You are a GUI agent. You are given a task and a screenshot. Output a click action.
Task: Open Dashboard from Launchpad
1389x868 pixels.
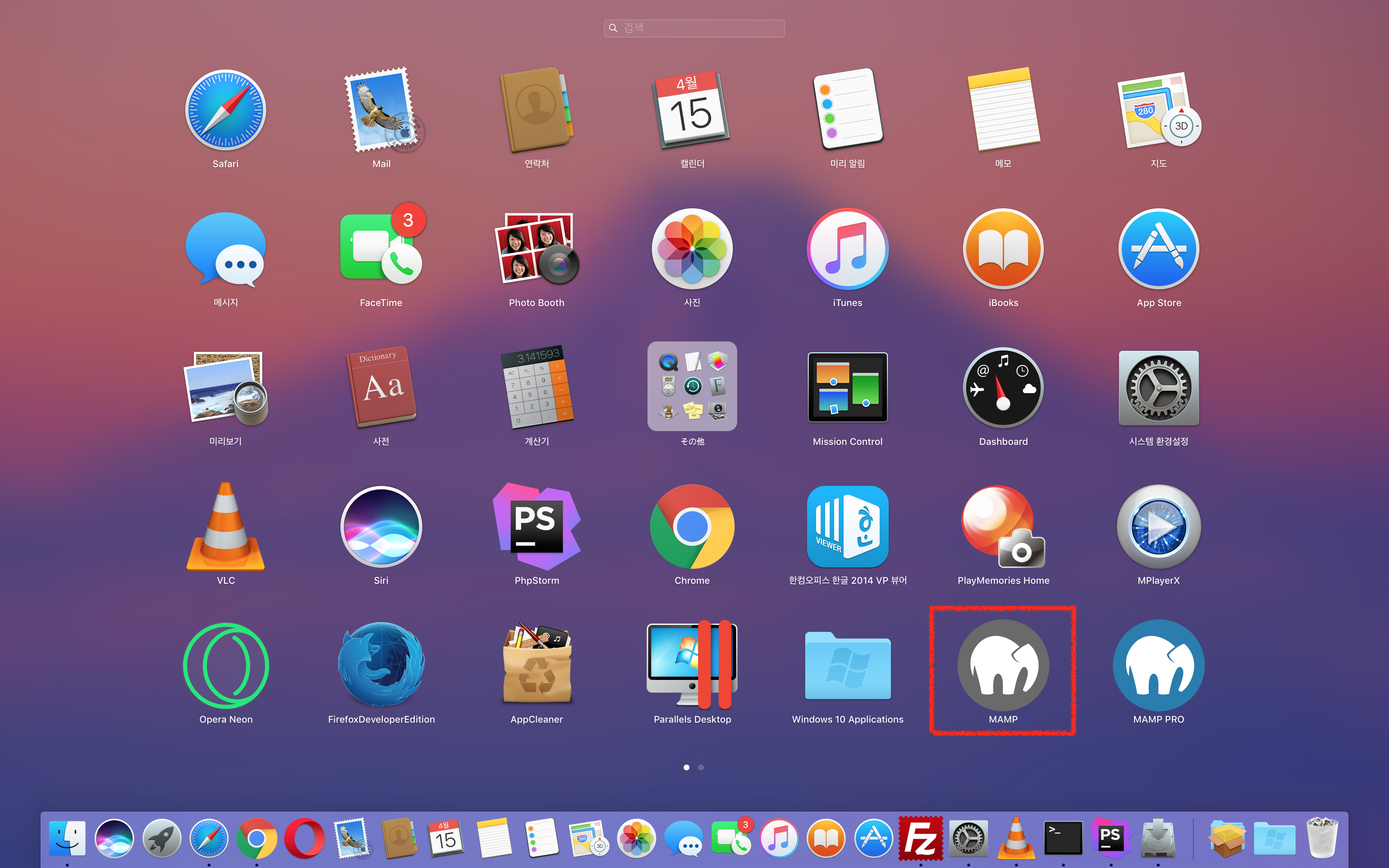coord(1003,388)
